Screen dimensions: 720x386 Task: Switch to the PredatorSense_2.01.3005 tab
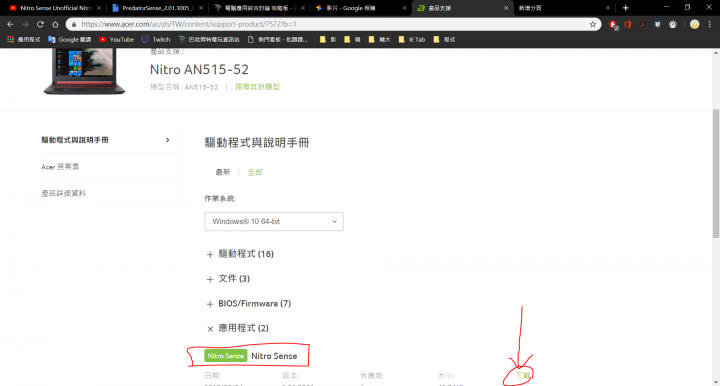158,8
